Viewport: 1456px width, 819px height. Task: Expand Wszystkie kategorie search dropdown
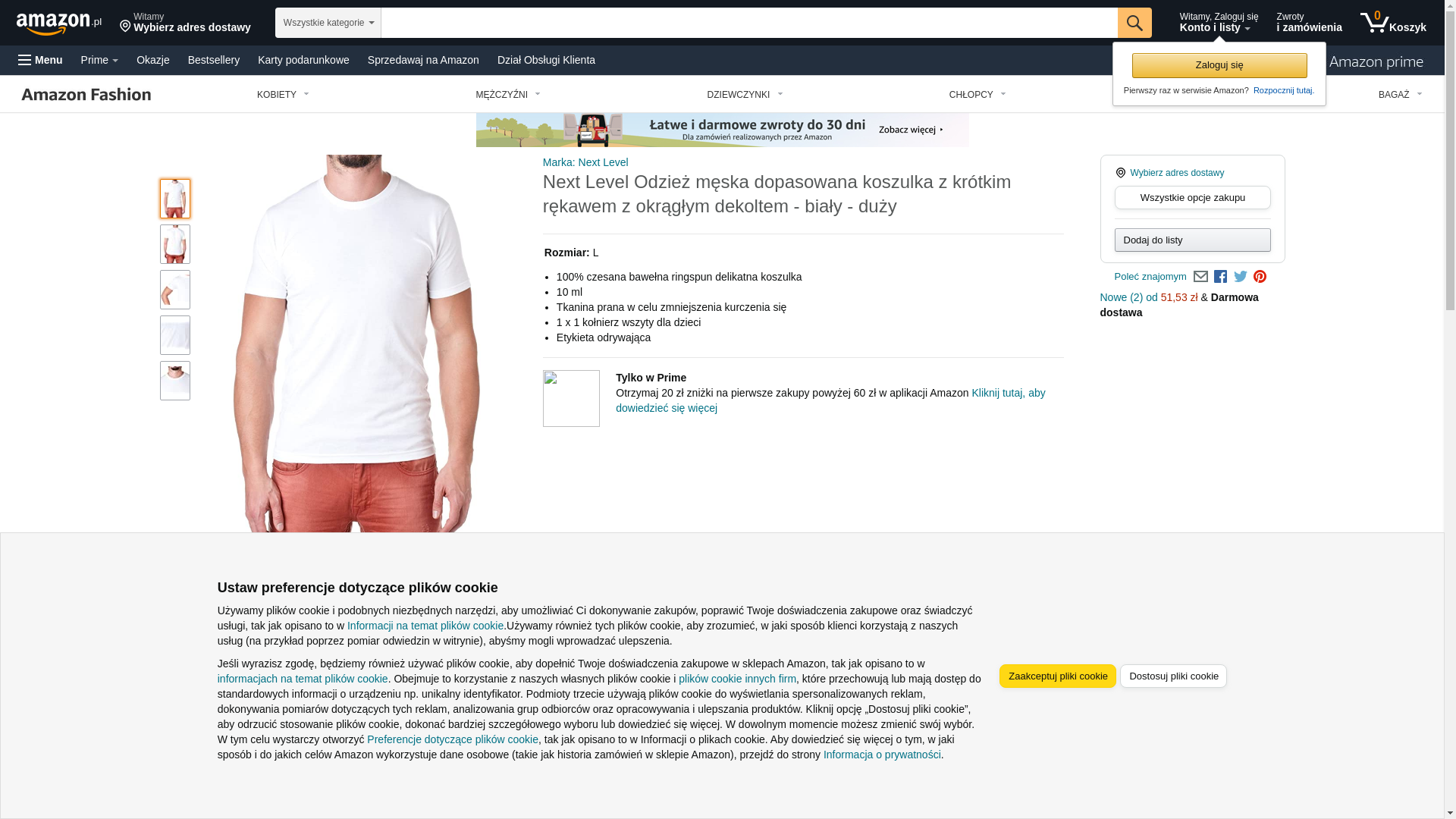(328, 23)
